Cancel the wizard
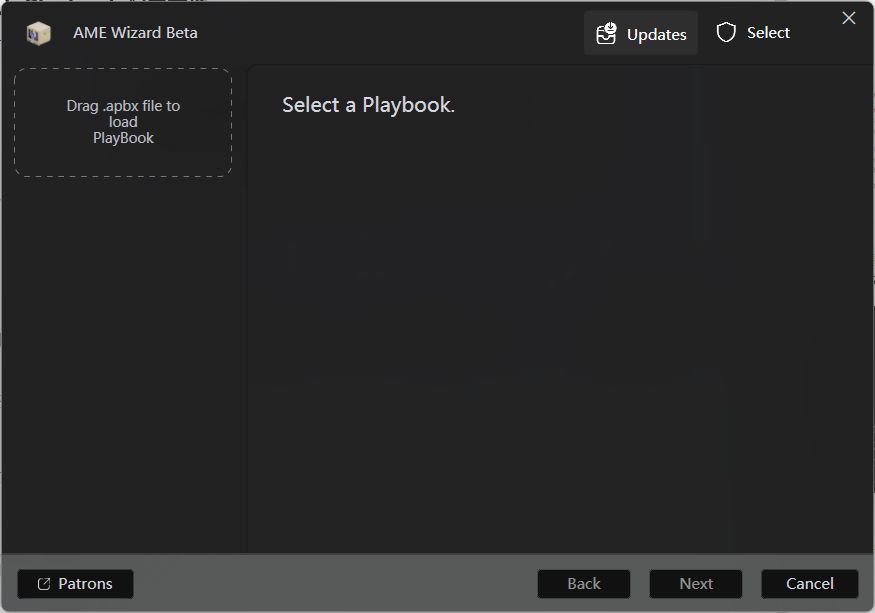This screenshot has height=613, width=875. [x=809, y=584]
